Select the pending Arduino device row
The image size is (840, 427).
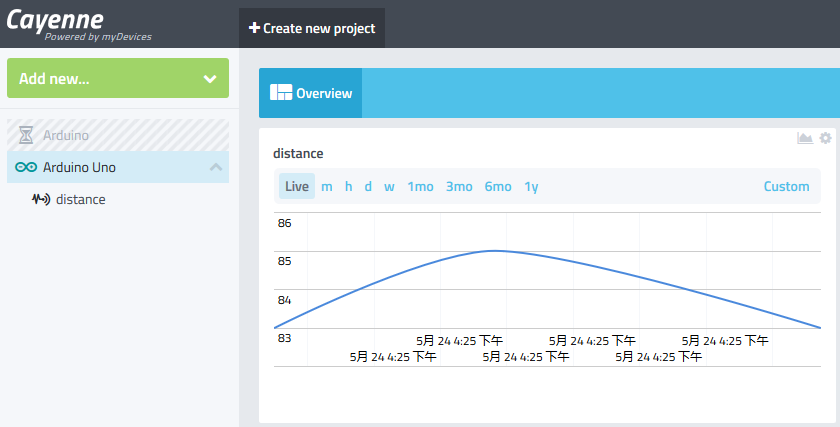[118, 135]
